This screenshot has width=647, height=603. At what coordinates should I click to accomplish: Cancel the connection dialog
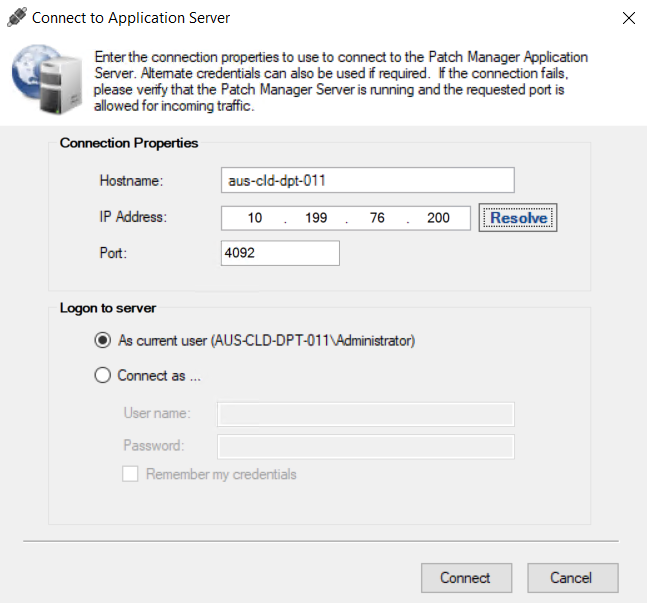[571, 577]
